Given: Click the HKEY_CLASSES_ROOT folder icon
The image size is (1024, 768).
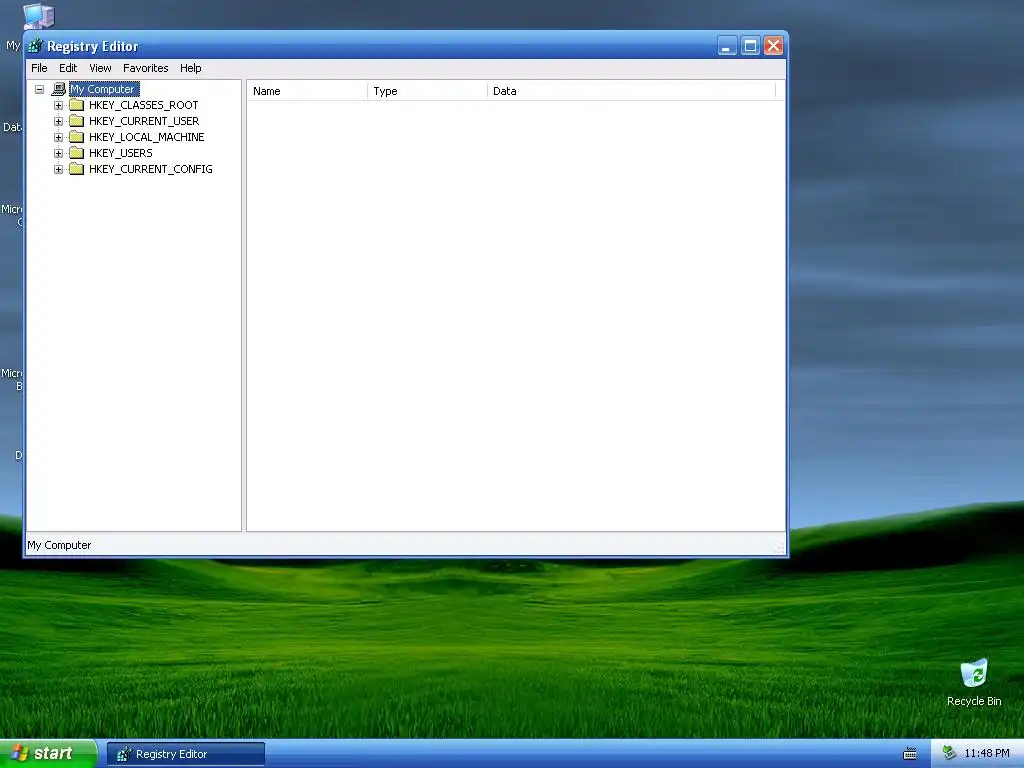Looking at the screenshot, I should [x=76, y=105].
